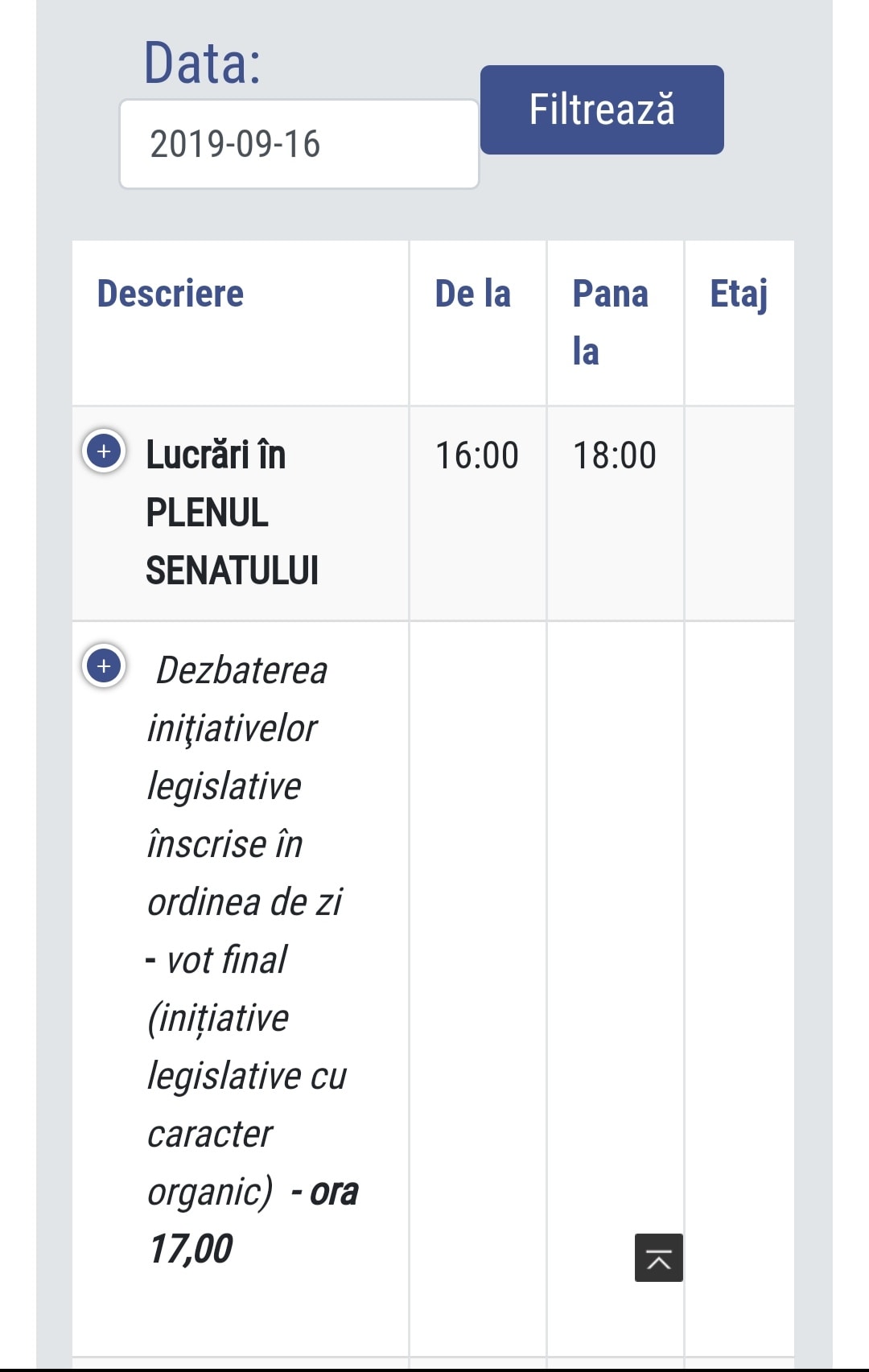Sort by the De la column header
The width and height of the screenshot is (869, 1372).
pos(473,294)
